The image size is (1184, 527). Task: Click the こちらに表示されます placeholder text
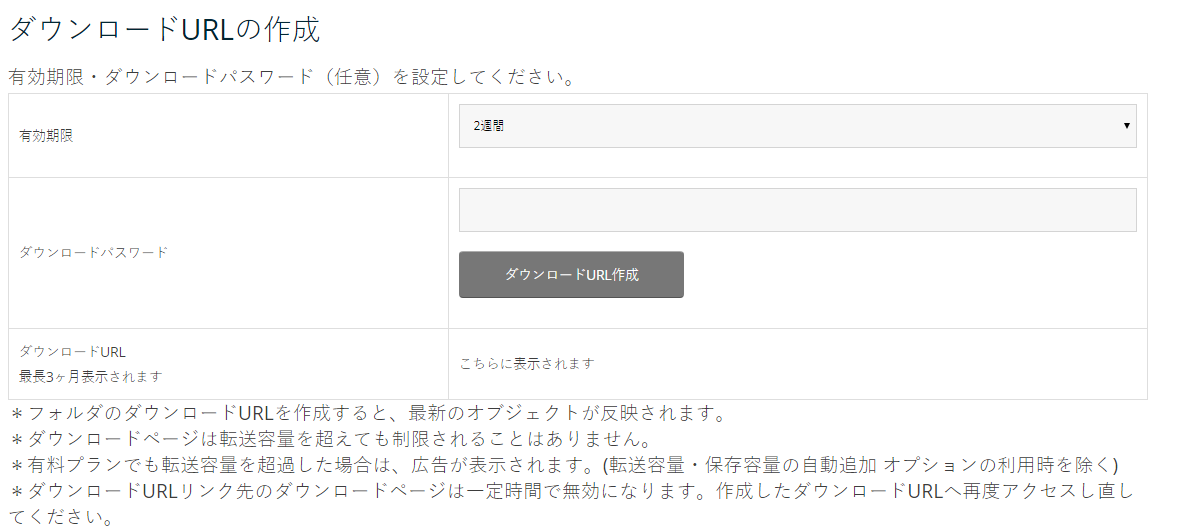tap(526, 363)
